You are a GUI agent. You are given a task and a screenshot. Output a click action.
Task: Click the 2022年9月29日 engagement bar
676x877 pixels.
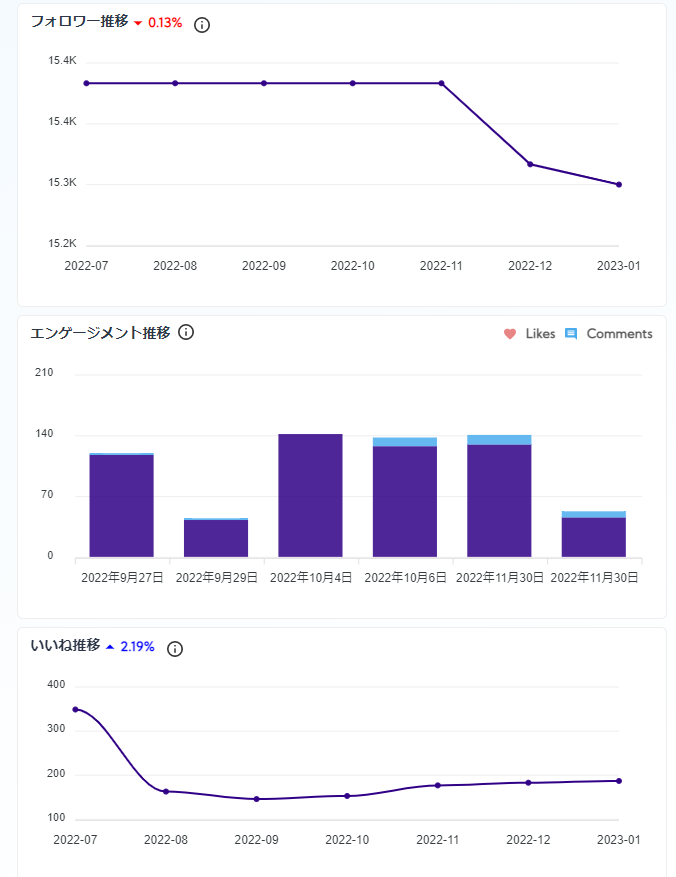click(216, 537)
